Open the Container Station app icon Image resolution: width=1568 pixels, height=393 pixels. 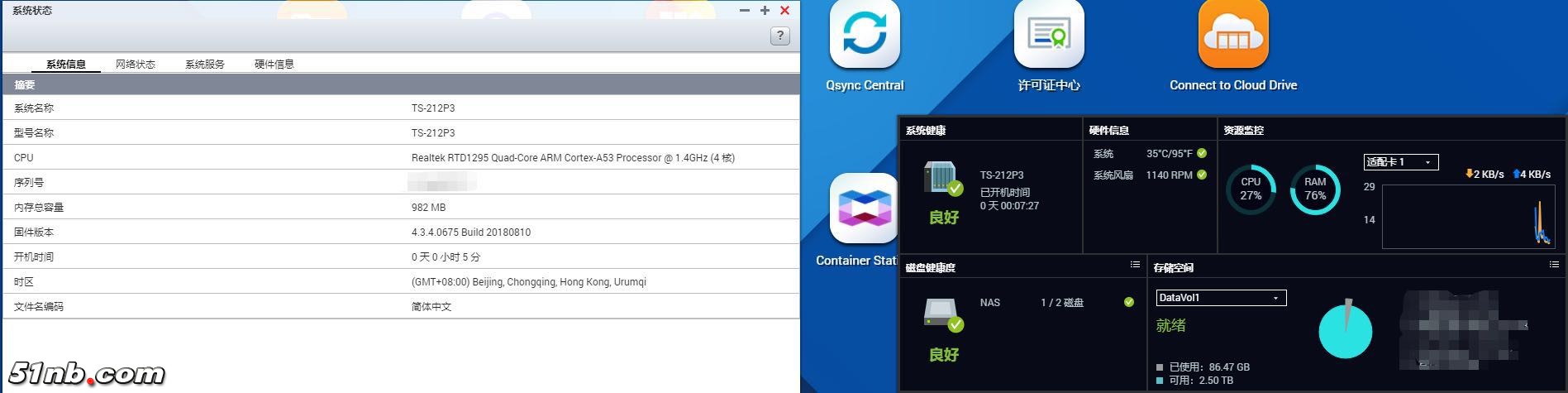(x=865, y=208)
